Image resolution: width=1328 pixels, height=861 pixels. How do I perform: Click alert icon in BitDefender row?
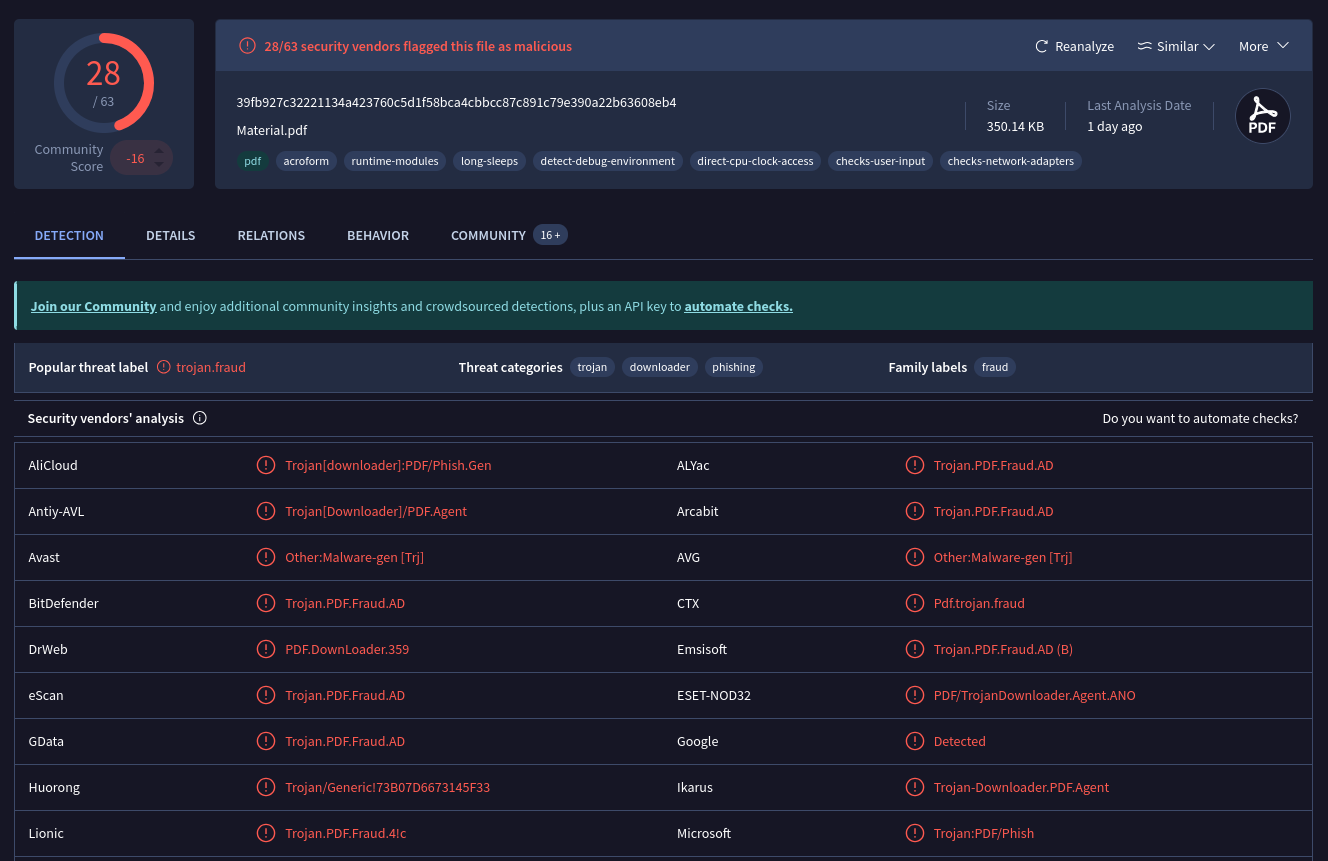point(266,603)
